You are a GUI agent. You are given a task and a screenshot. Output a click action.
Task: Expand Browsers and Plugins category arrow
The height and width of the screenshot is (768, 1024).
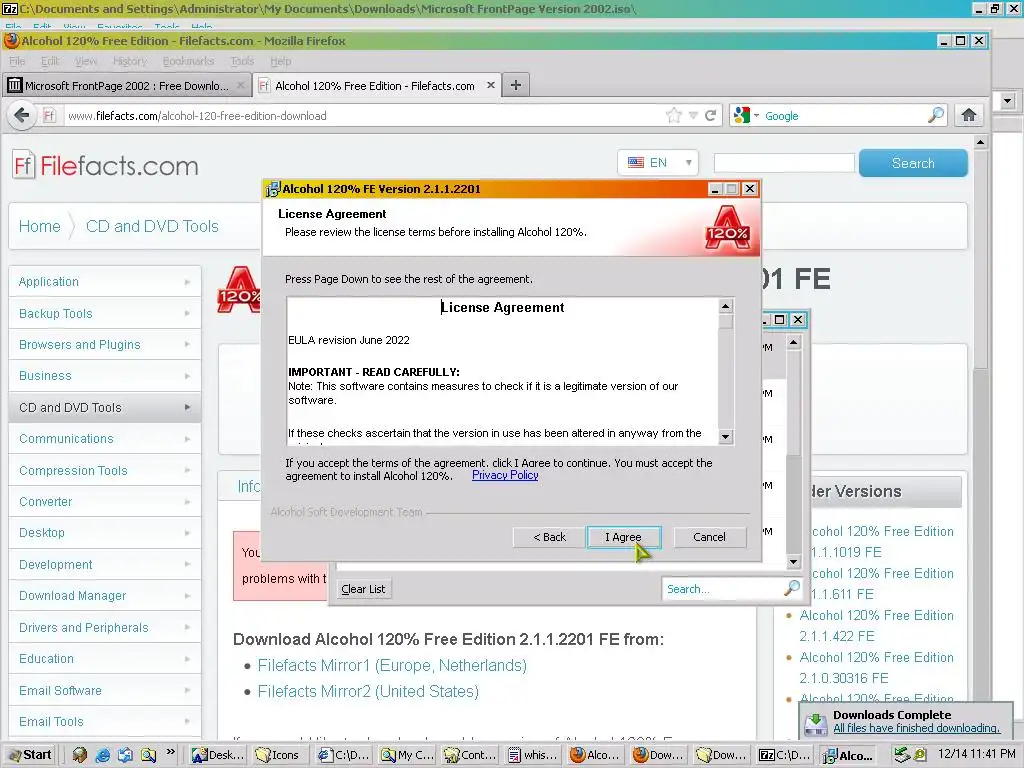click(x=187, y=345)
